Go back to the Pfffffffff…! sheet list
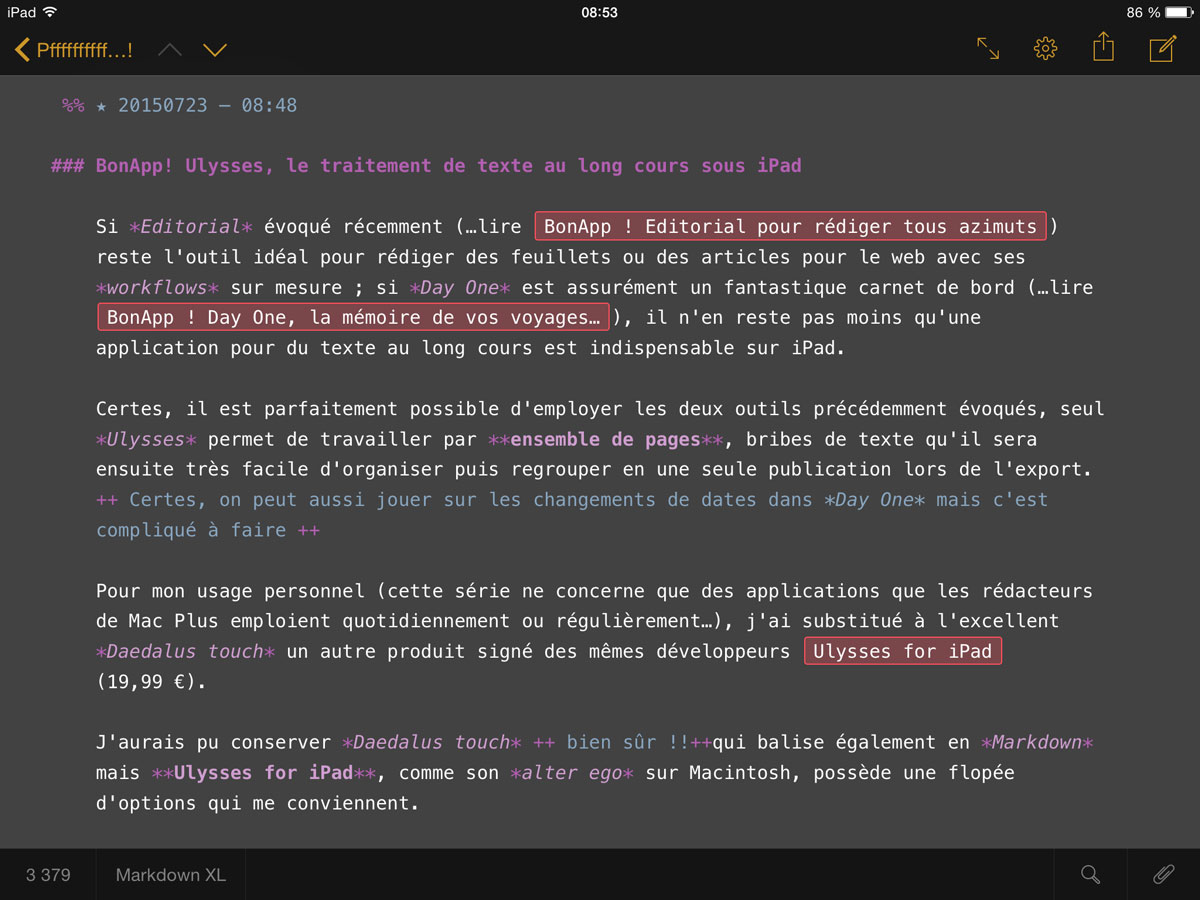 (74, 49)
